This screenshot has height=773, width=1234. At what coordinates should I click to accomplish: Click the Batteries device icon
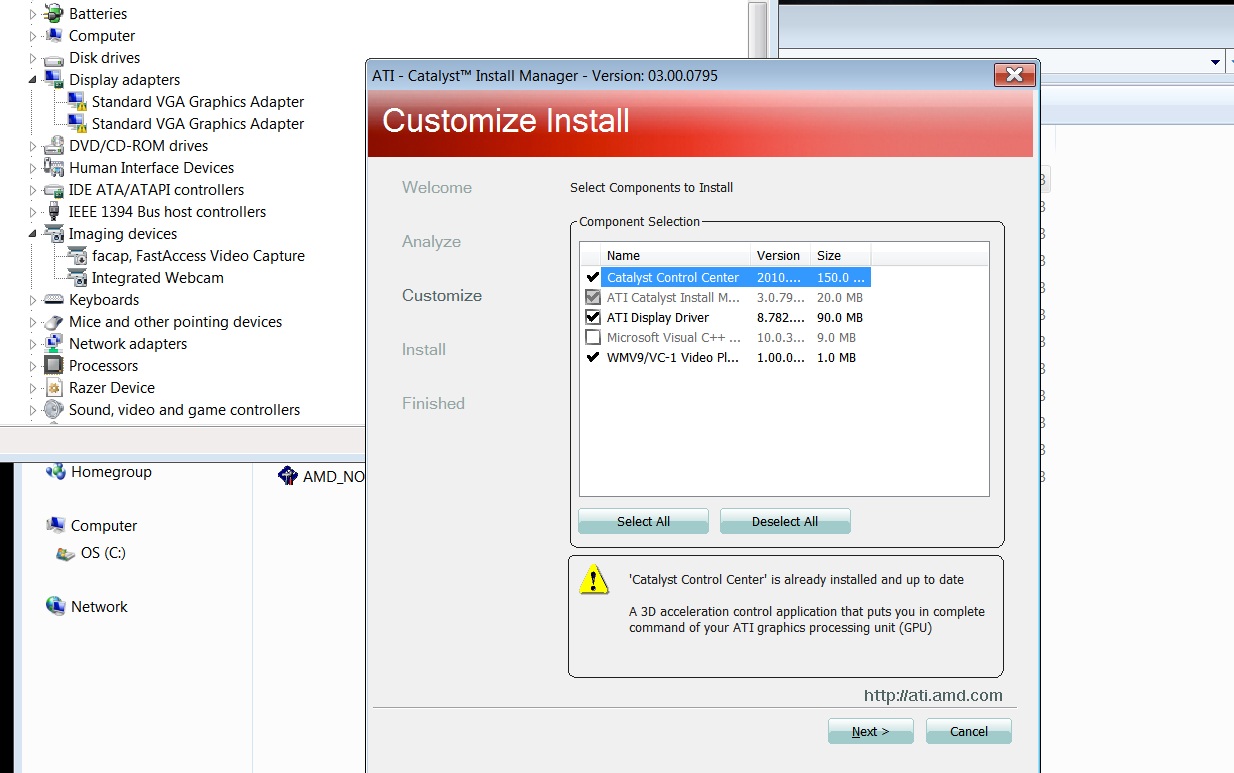coord(53,14)
